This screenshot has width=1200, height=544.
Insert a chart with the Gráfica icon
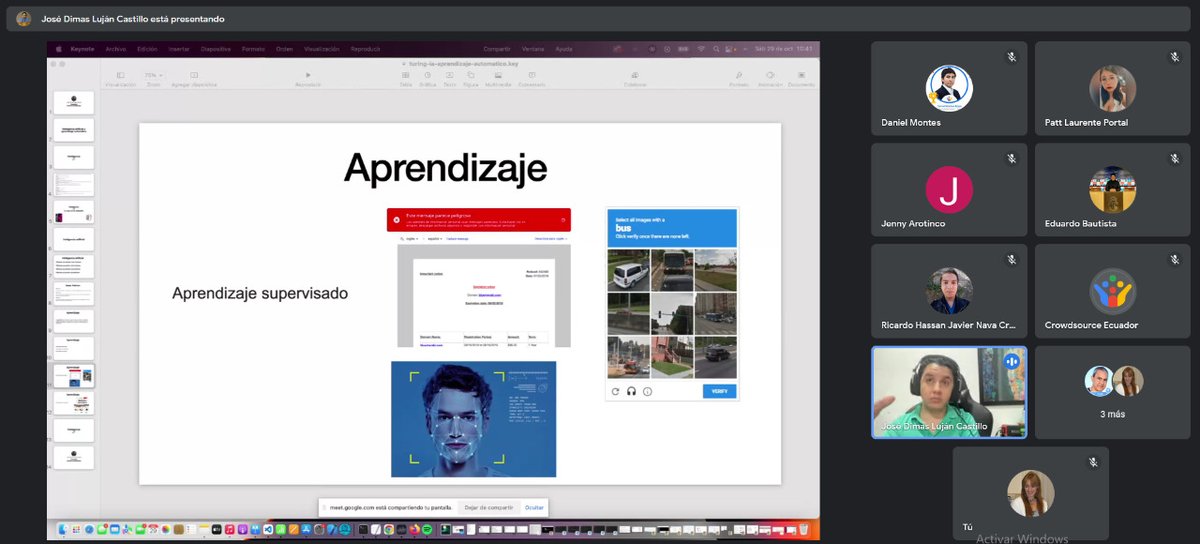point(428,75)
